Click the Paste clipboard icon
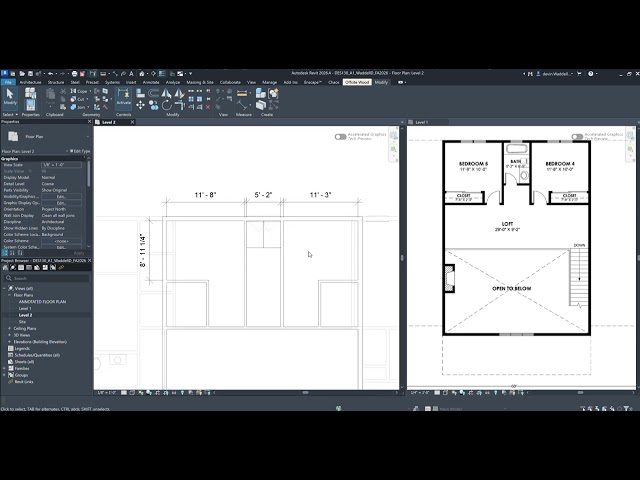This screenshot has height=480, width=640. [x=51, y=95]
